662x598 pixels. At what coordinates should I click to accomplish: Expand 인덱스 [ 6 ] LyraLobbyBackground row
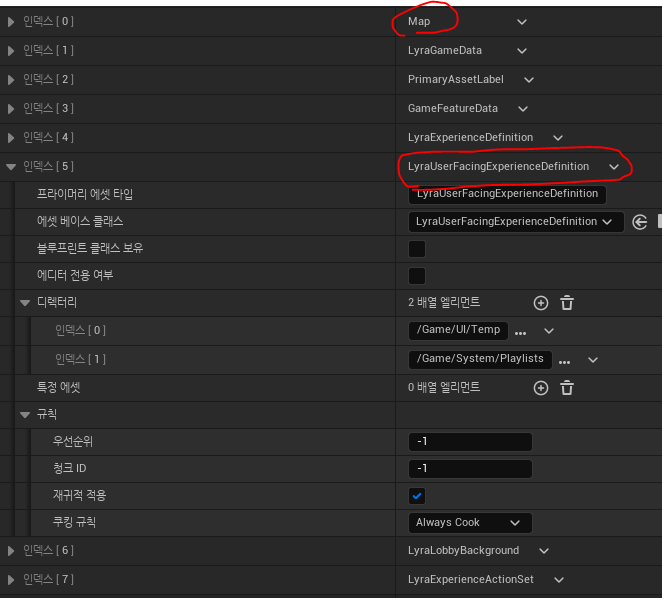click(x=11, y=551)
